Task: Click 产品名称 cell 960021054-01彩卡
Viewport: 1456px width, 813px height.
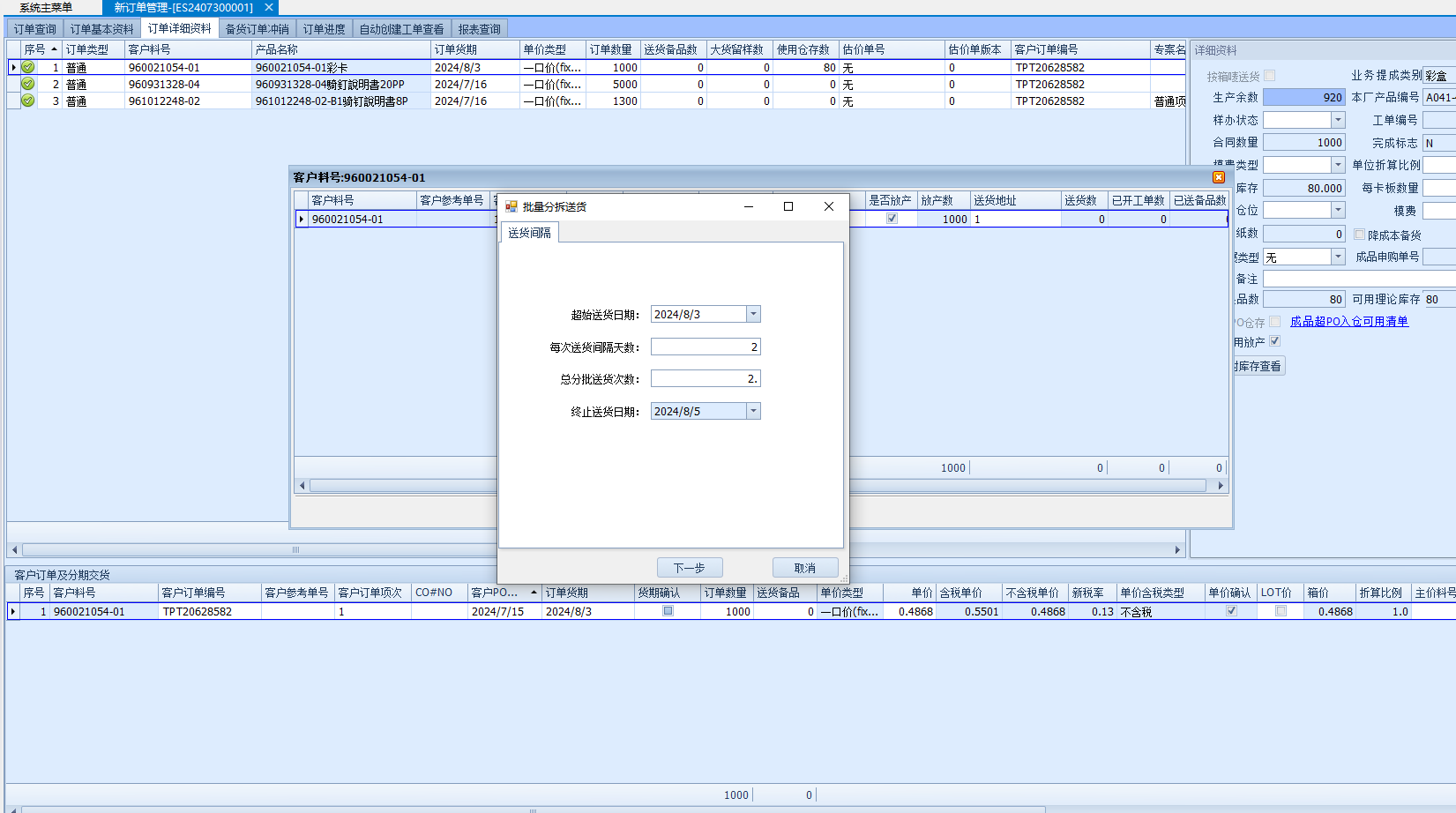Action: click(x=341, y=67)
